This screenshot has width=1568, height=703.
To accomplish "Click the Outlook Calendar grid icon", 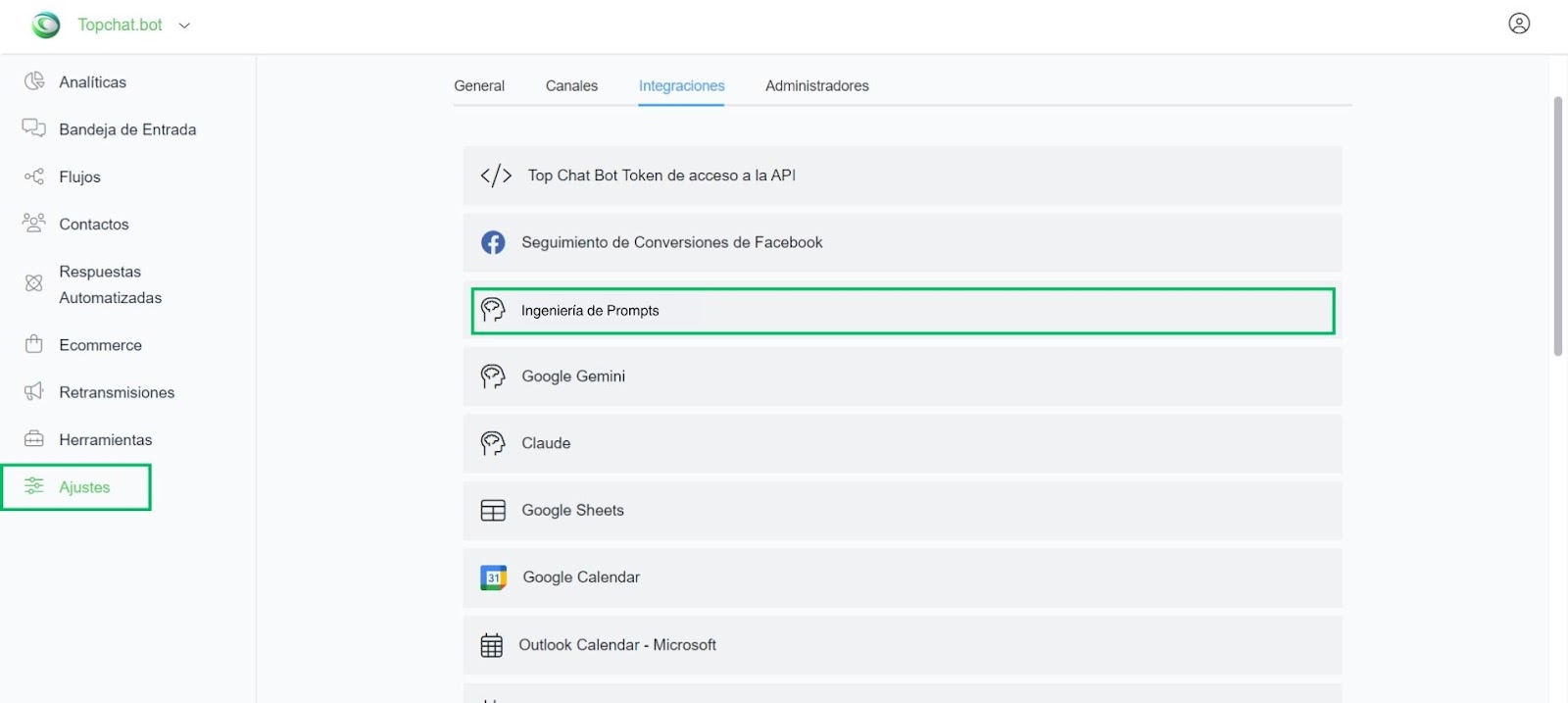I will click(492, 645).
